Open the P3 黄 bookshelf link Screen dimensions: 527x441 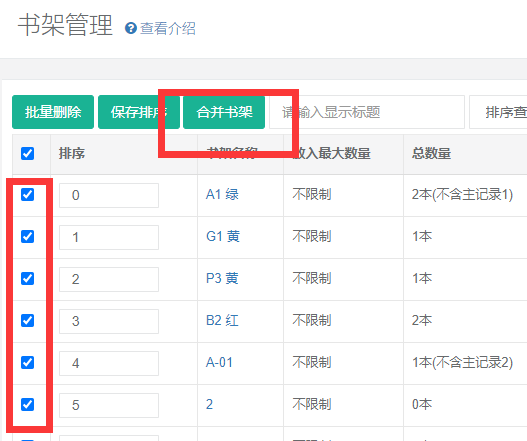pyautogui.click(x=222, y=278)
